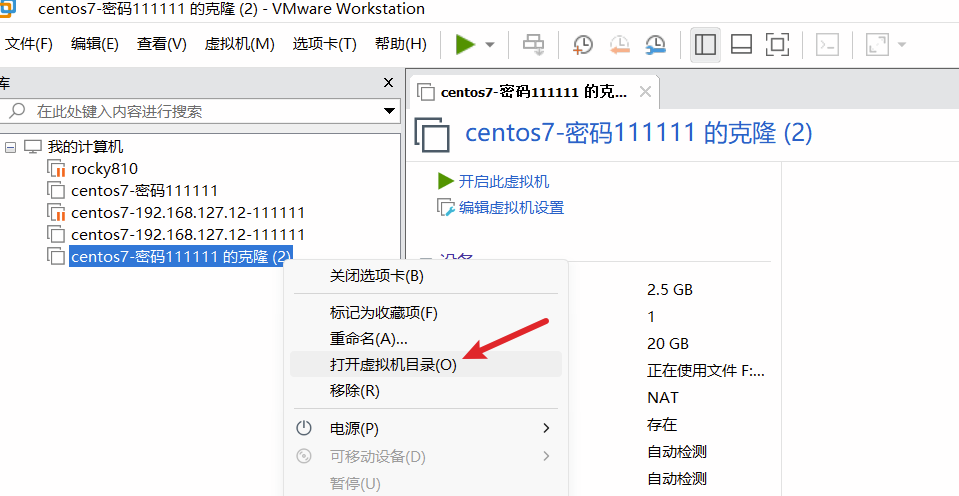959x496 pixels.
Task: Open snapshot manager with the clock-wrench icon
Action: (656, 45)
